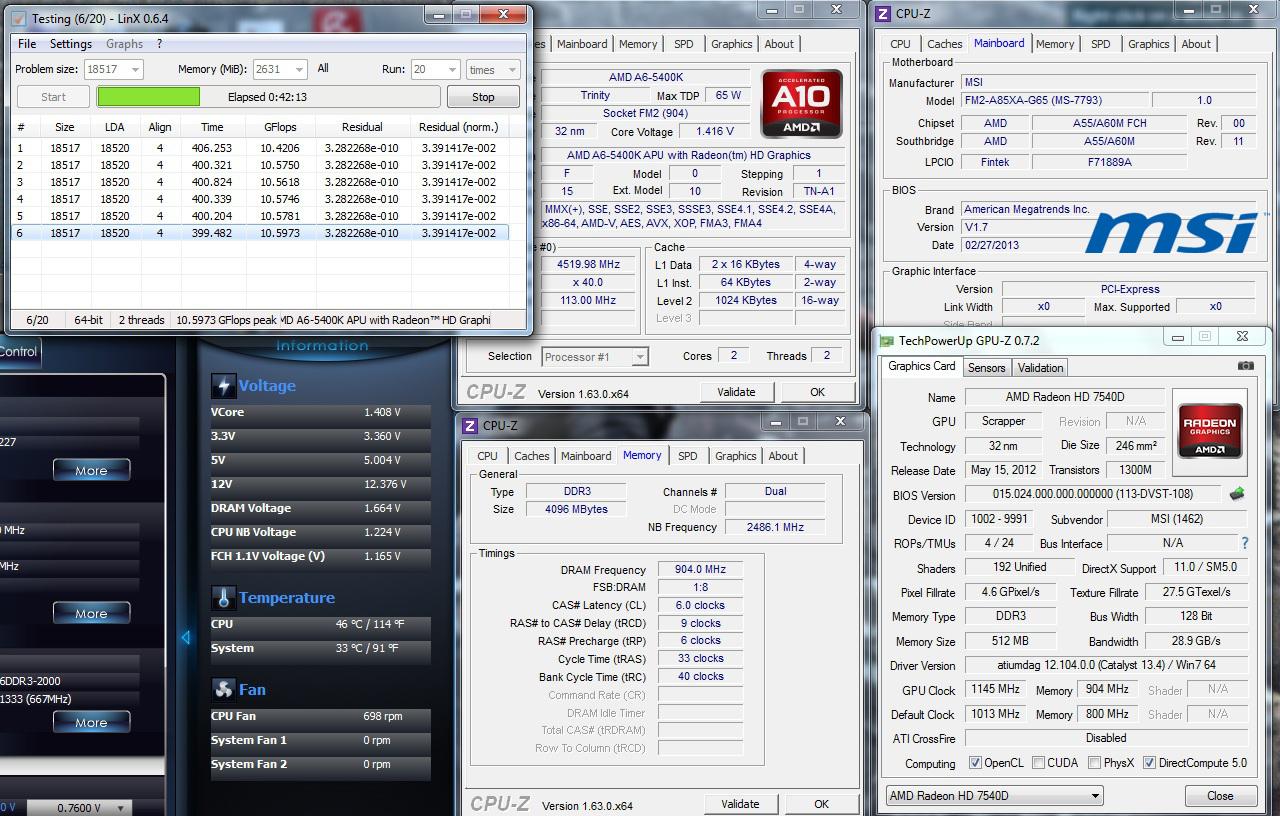Click GPU-Z title bar app icon
The image size is (1280, 816).
(x=887, y=340)
